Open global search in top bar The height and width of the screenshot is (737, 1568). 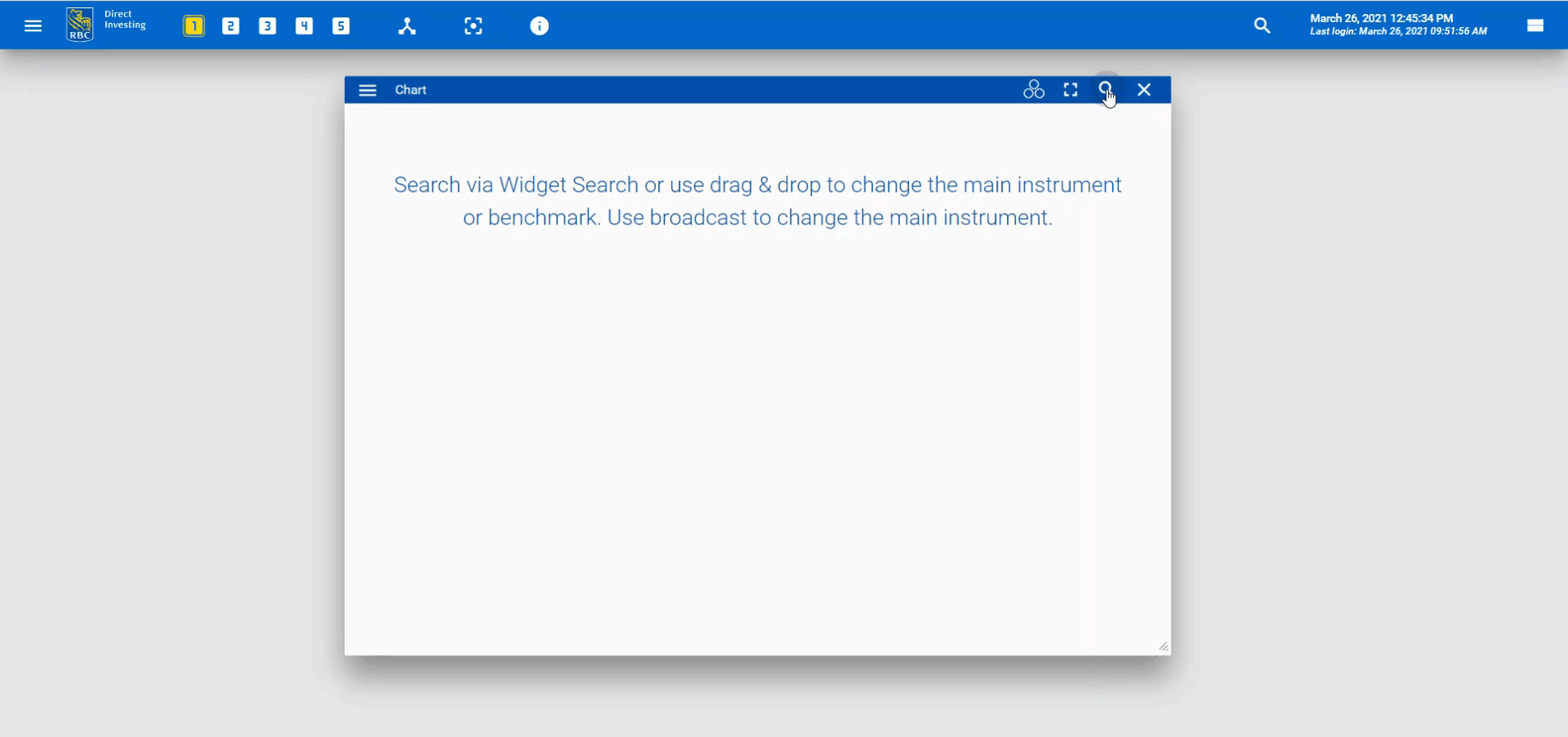(1262, 26)
